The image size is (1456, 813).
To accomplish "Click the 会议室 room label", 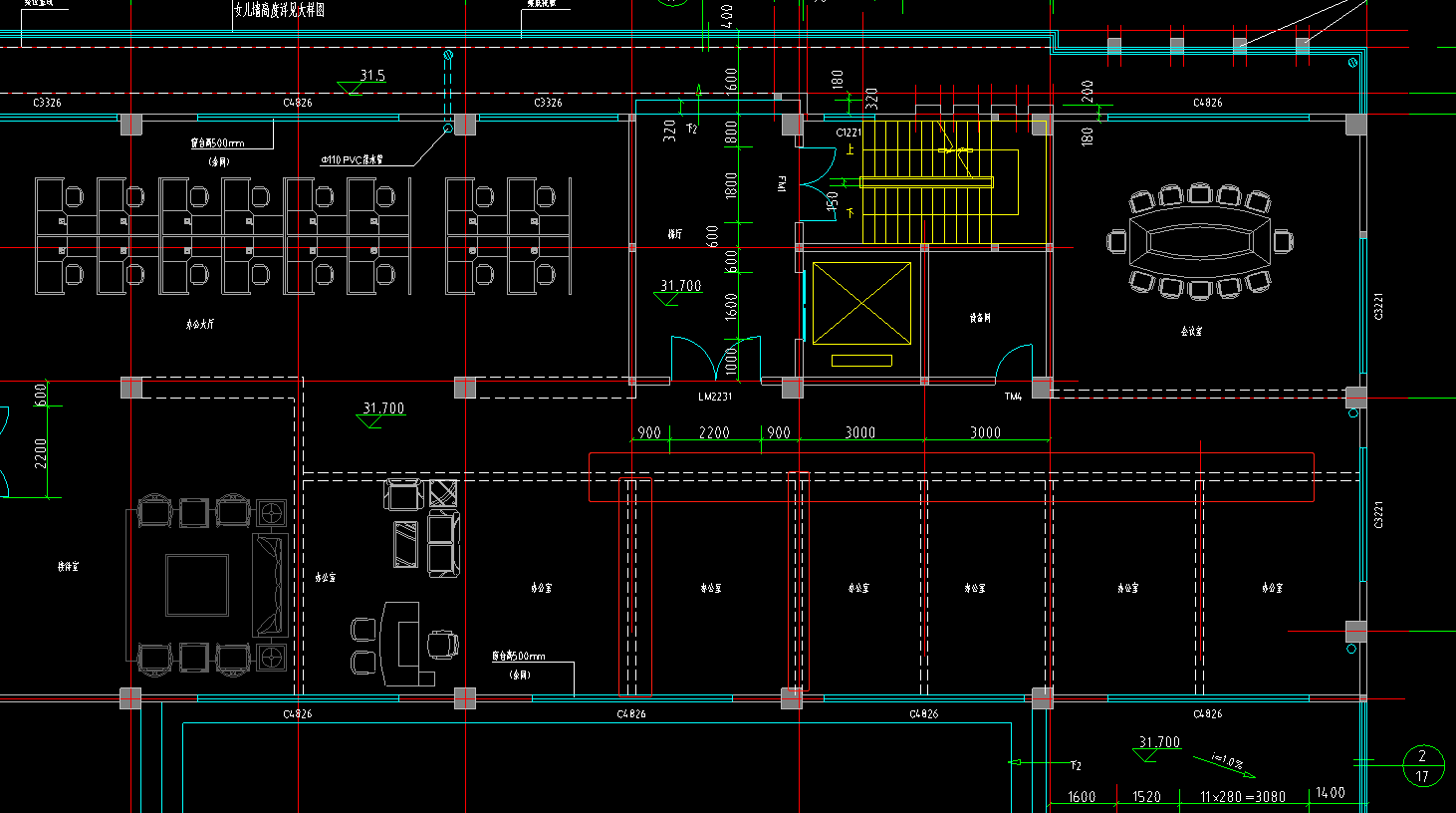I will pos(1191,331).
